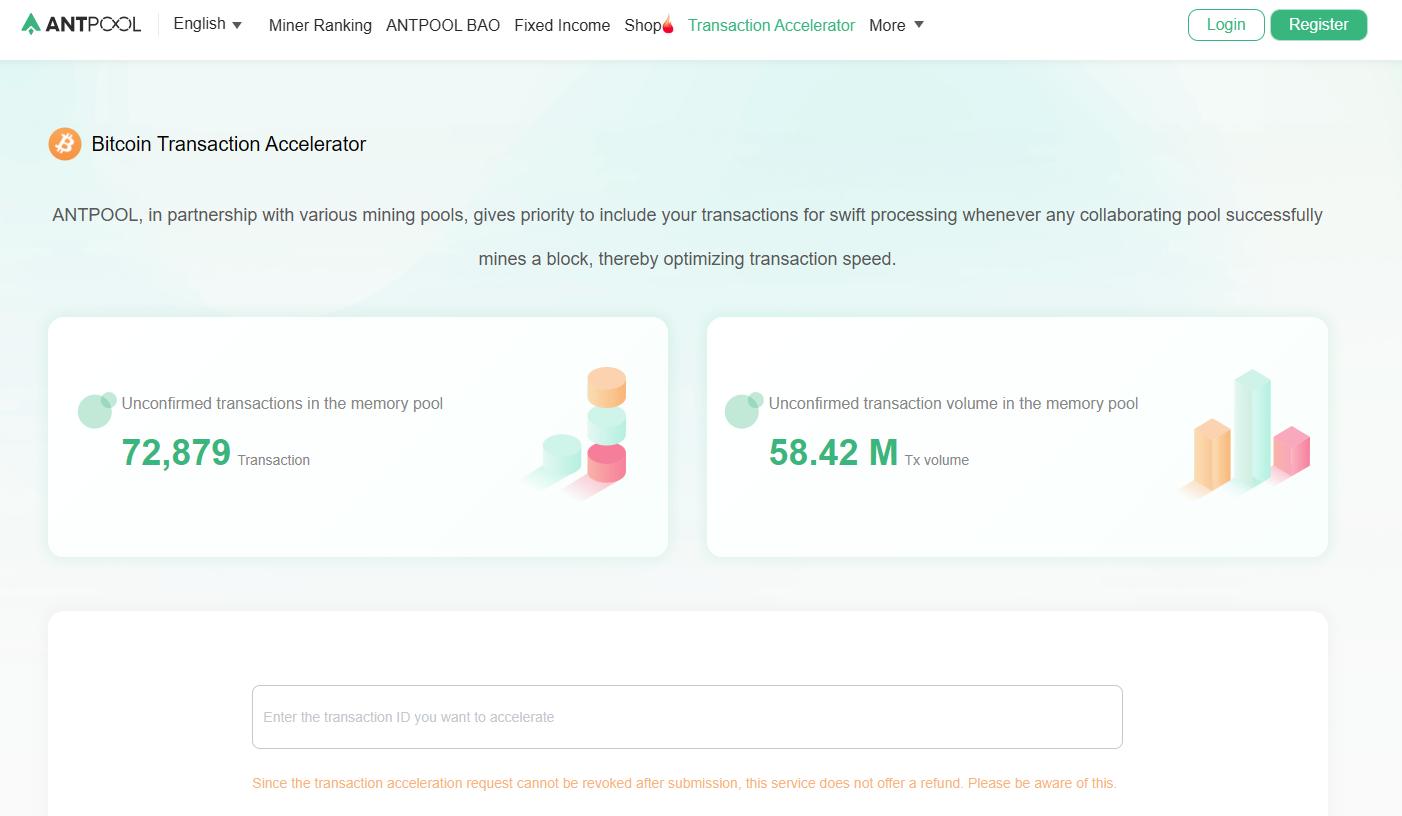Open the English language dropdown
The height and width of the screenshot is (816, 1402).
tap(207, 24)
